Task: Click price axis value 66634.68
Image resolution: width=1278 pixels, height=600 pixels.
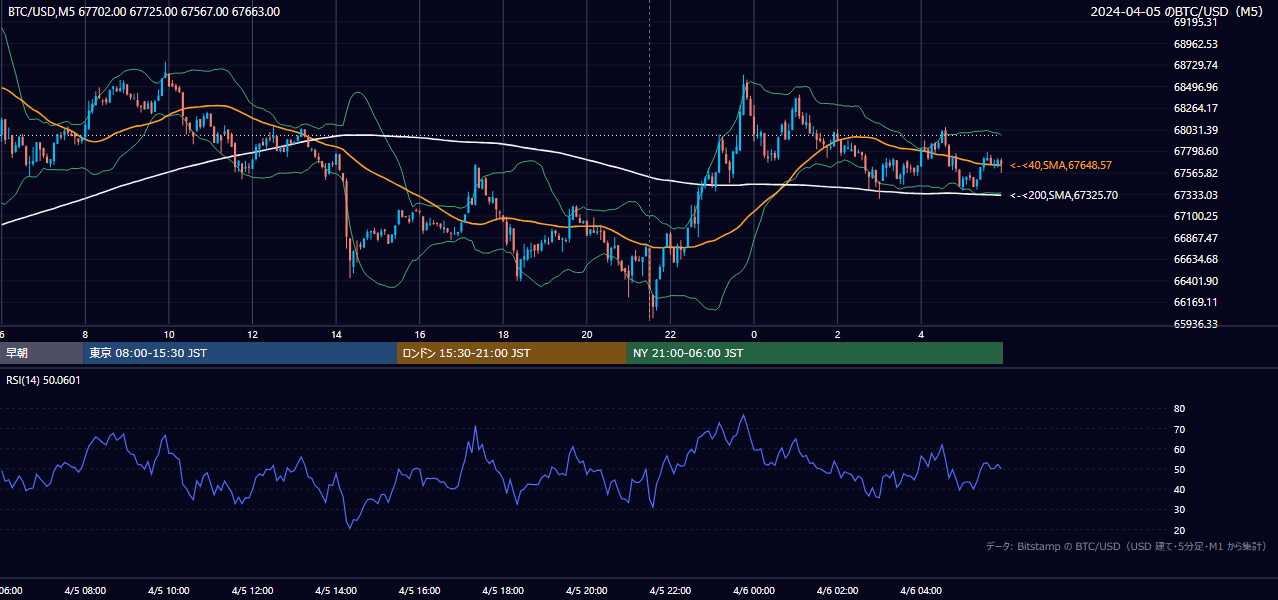Action: [x=1195, y=259]
